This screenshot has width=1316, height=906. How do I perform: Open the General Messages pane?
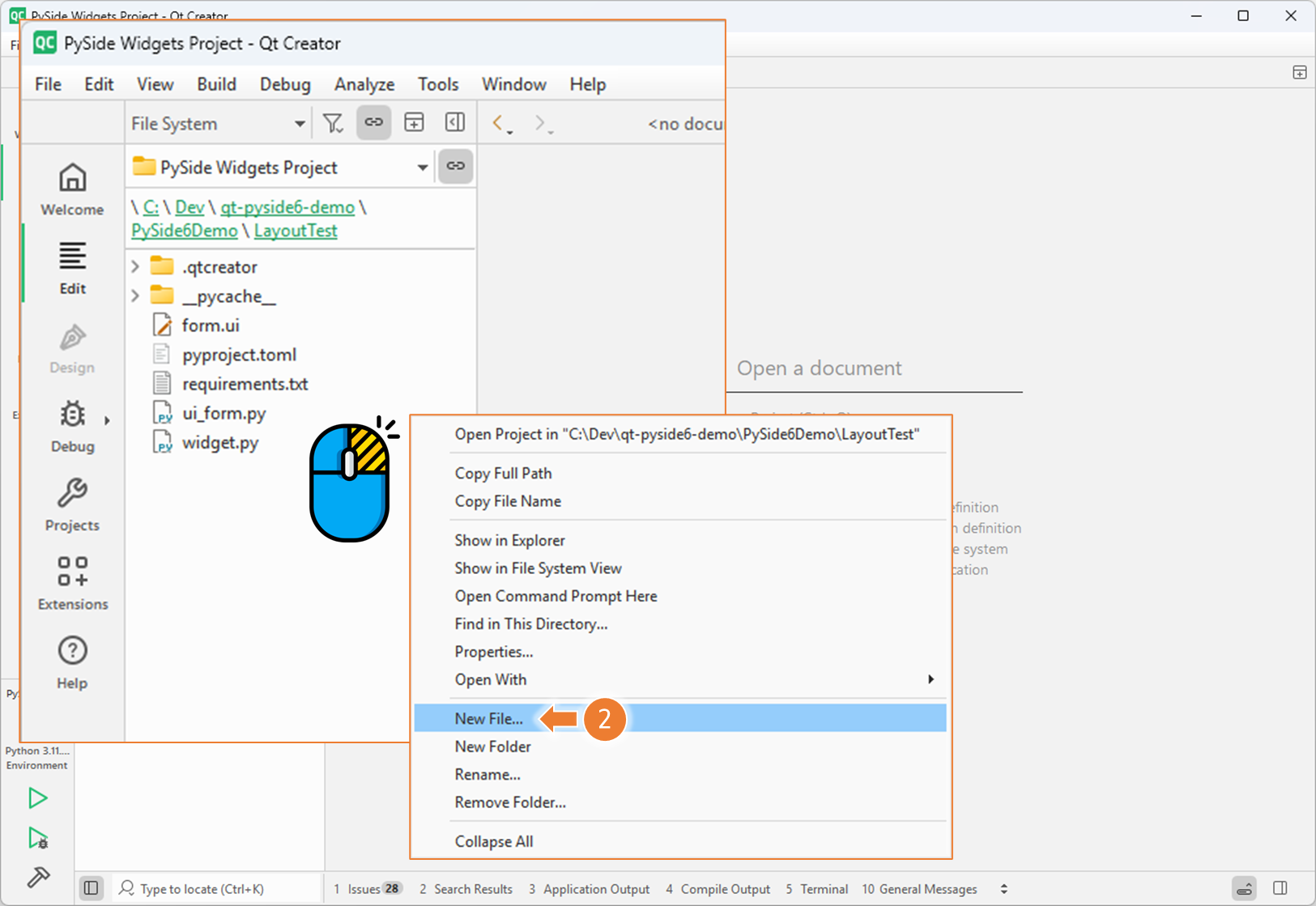tap(919, 888)
